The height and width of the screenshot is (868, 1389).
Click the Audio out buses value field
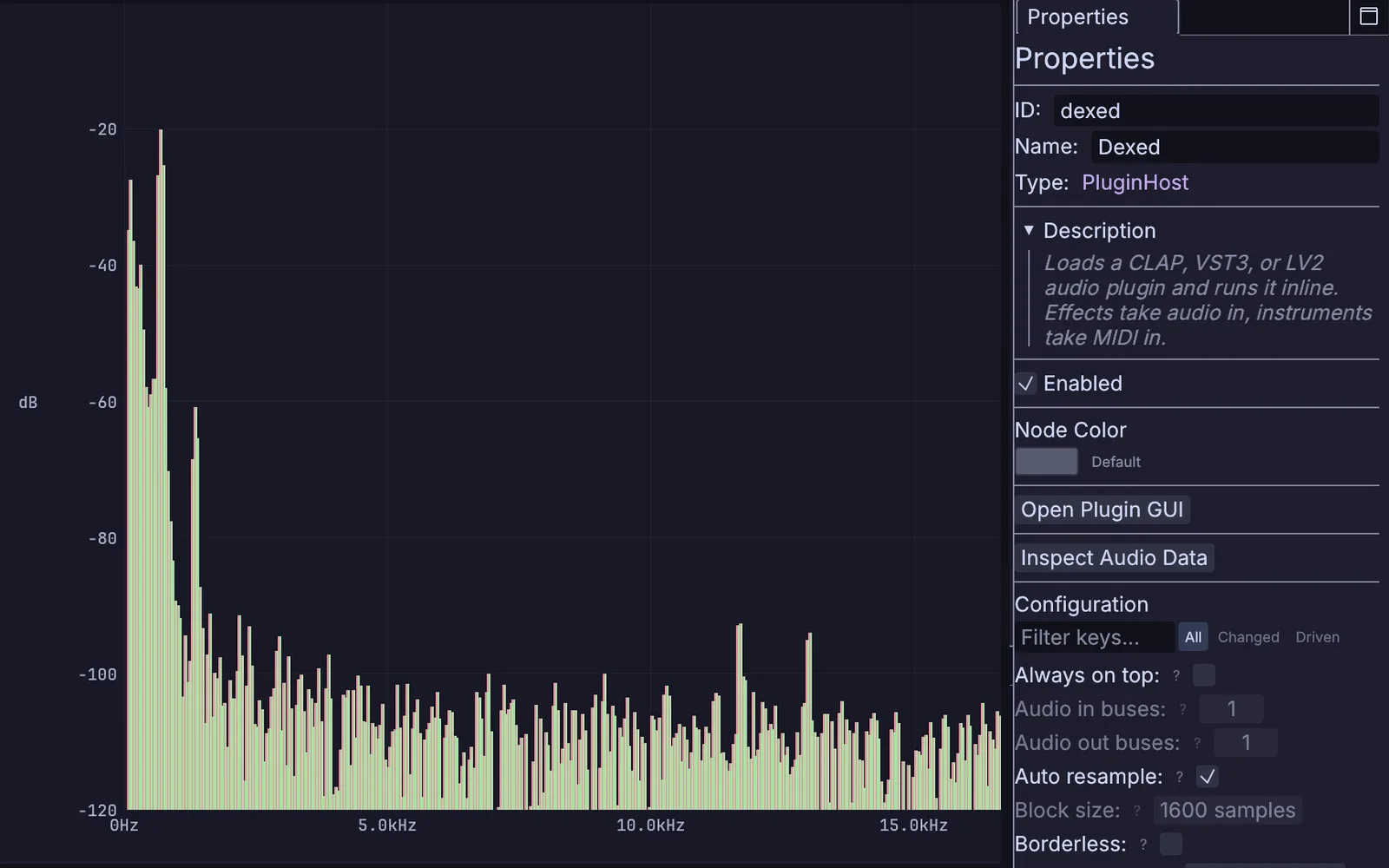pos(1246,743)
